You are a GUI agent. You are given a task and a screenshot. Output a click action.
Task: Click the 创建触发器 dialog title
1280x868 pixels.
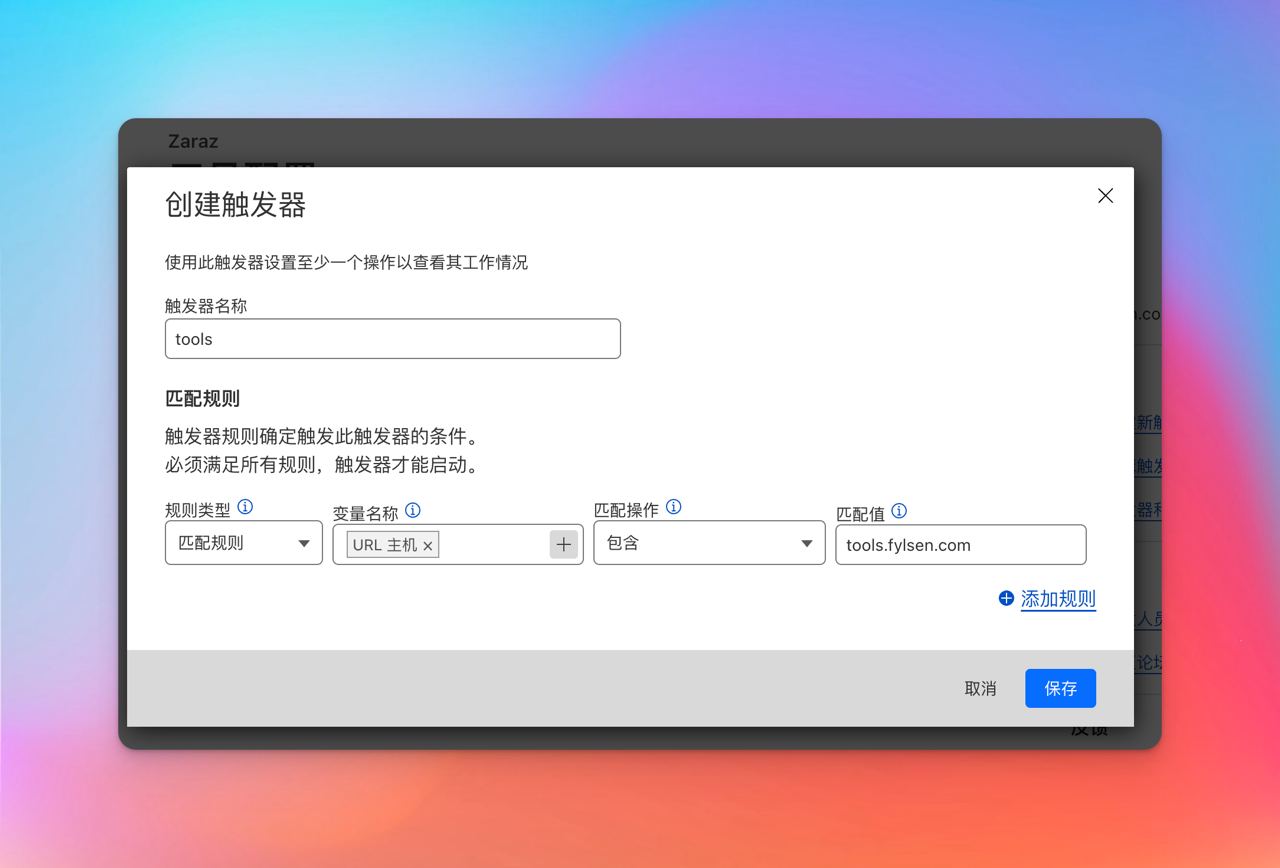point(235,205)
